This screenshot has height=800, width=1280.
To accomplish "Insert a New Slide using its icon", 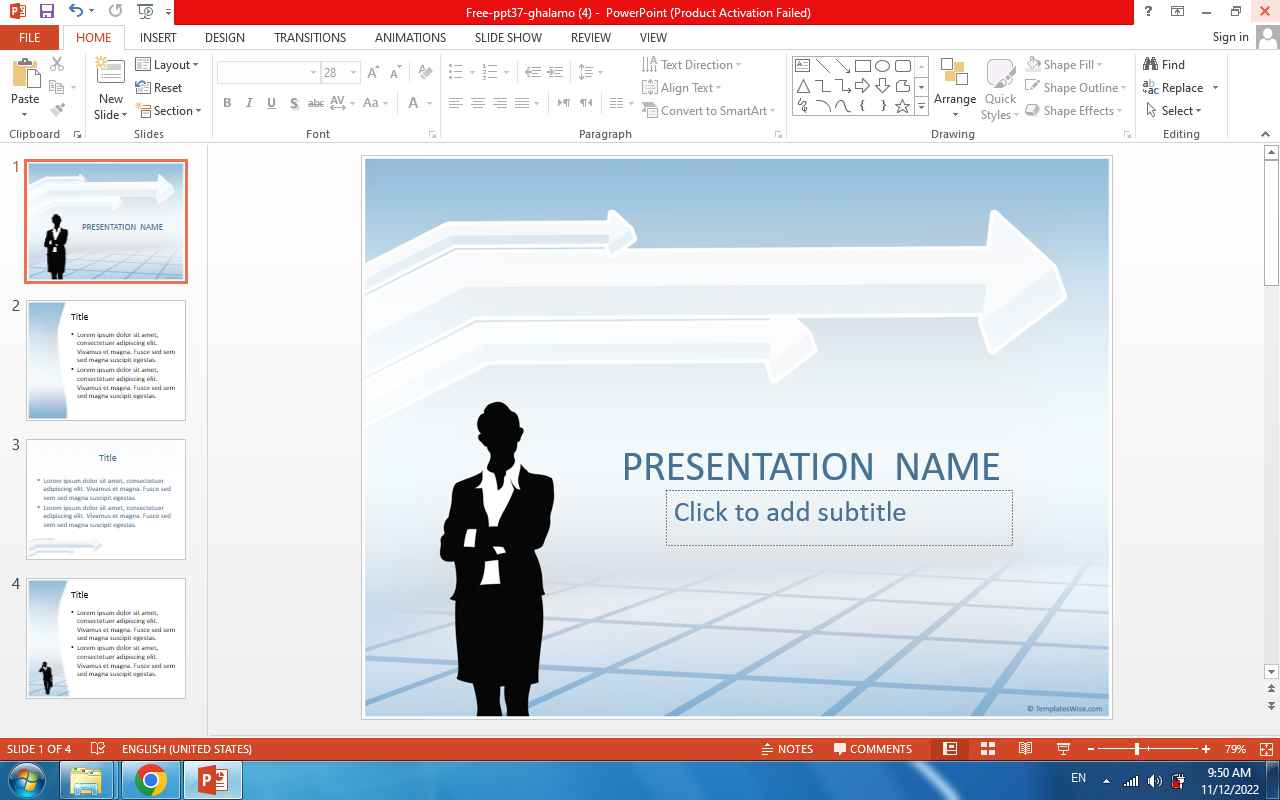I will pyautogui.click(x=110, y=70).
